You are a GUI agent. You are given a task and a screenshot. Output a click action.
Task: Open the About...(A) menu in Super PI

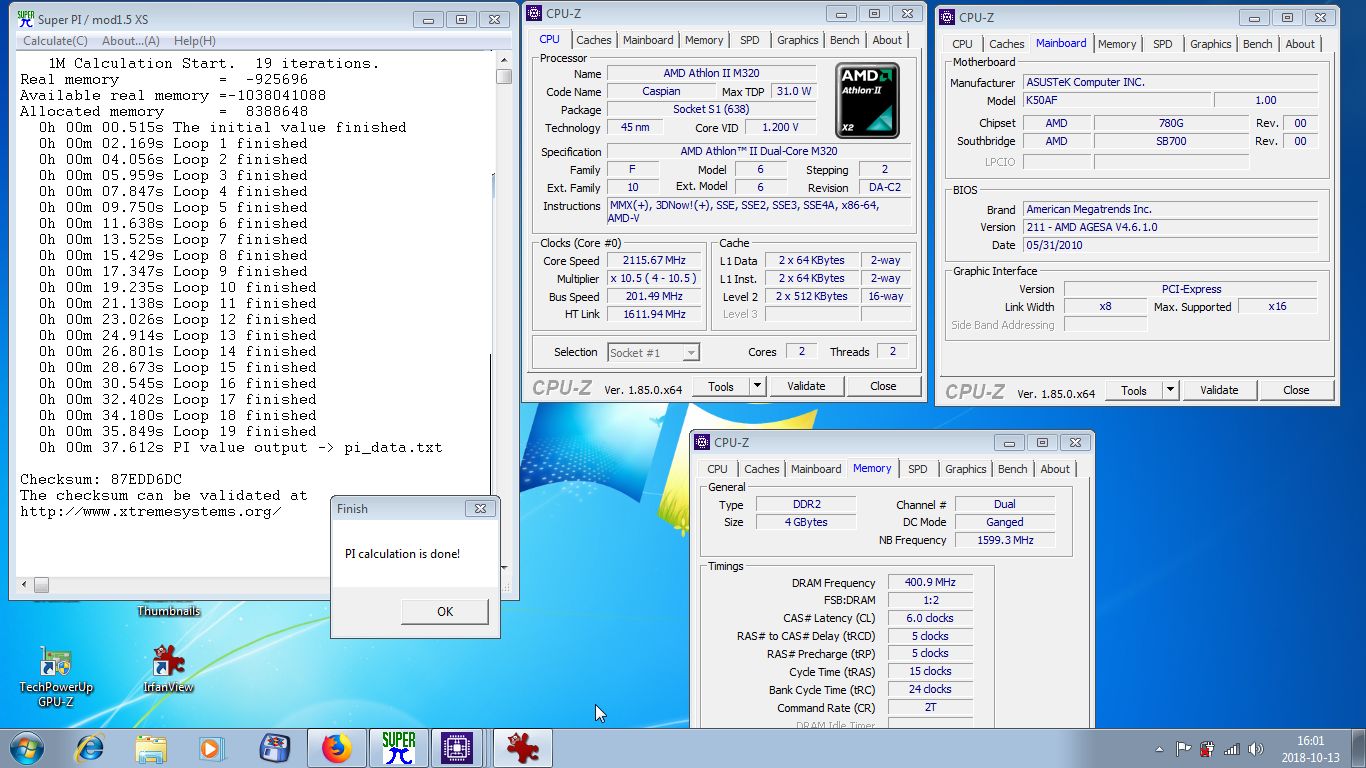click(x=131, y=41)
